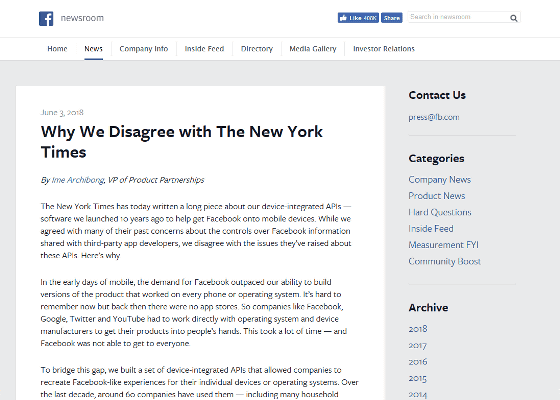
Task: Click the search magnifier icon
Action: point(514,18)
